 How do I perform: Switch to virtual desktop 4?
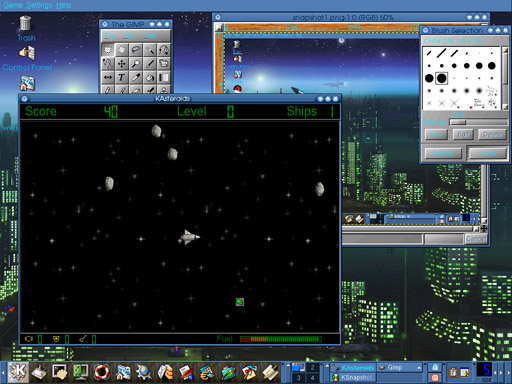coord(312,377)
